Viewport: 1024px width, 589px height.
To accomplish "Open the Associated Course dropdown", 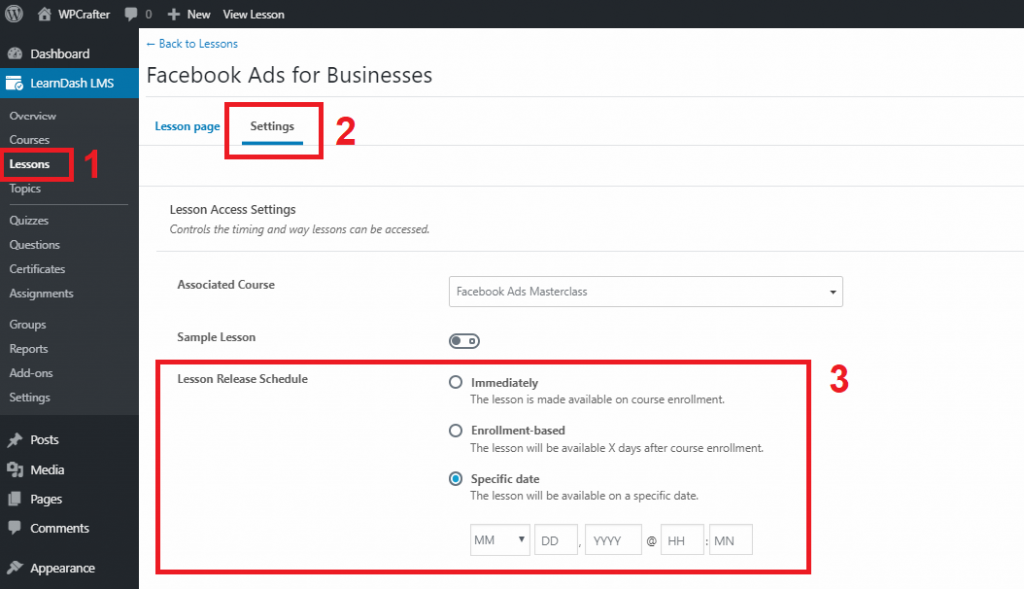I will point(646,291).
